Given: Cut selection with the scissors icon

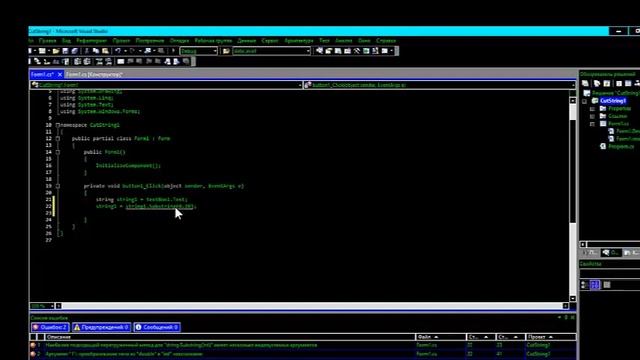Looking at the screenshot, I should click(87, 51).
